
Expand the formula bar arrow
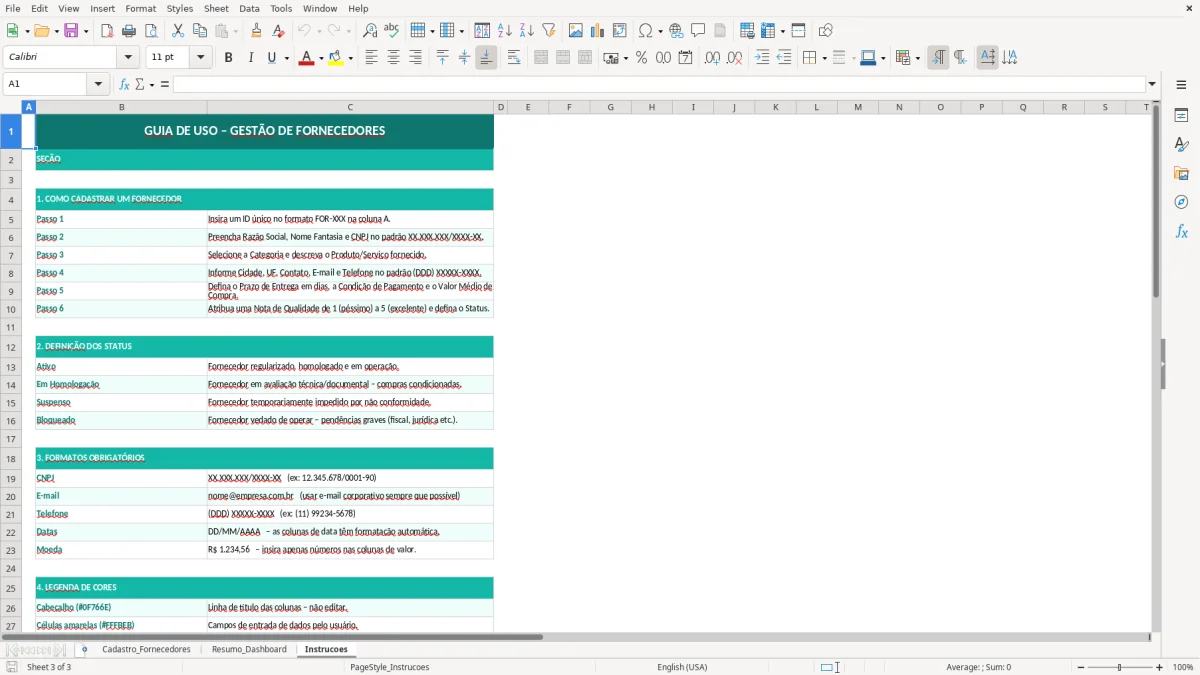tap(1152, 84)
